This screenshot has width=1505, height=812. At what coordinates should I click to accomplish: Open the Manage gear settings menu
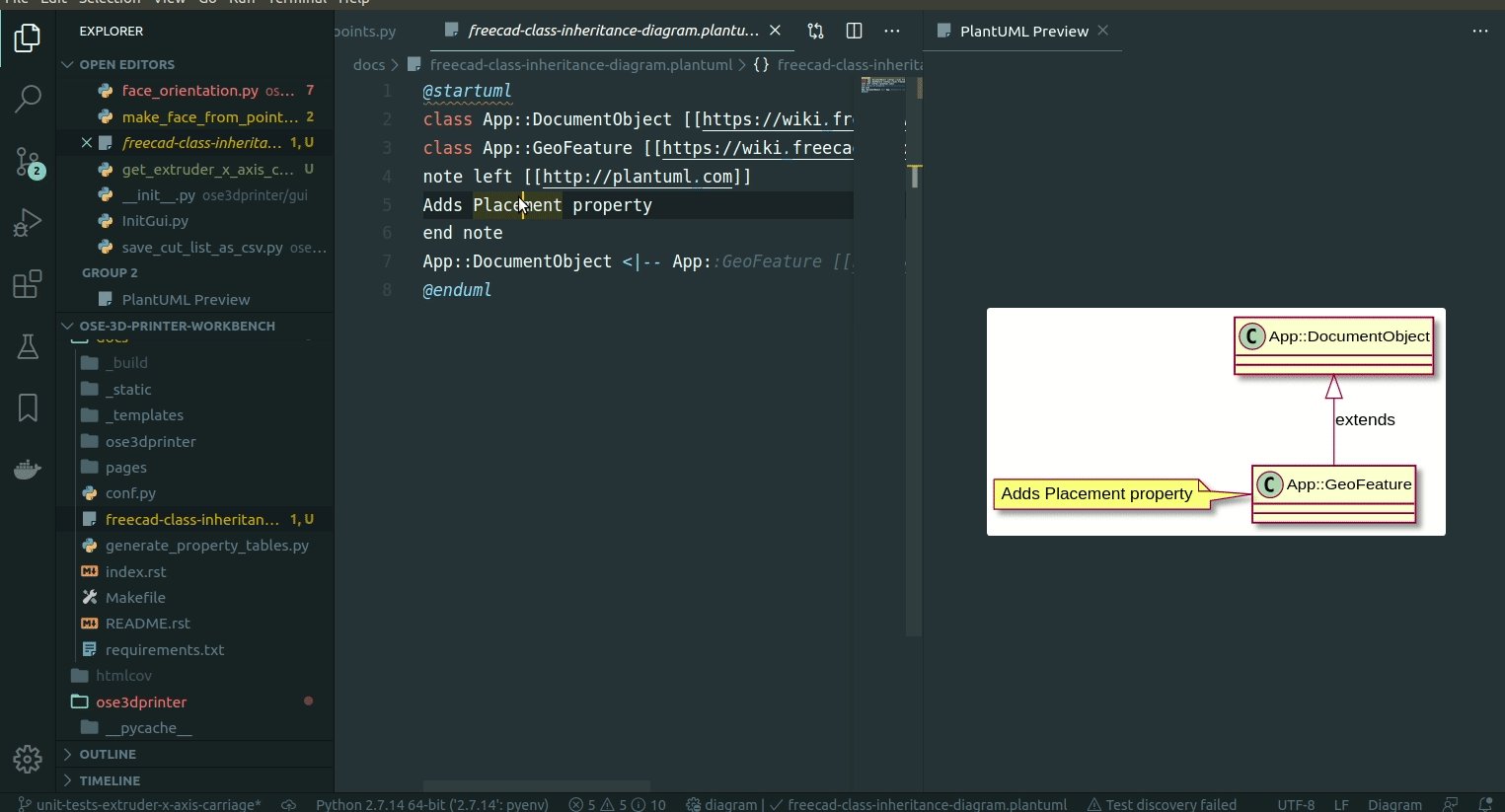pos(28,759)
